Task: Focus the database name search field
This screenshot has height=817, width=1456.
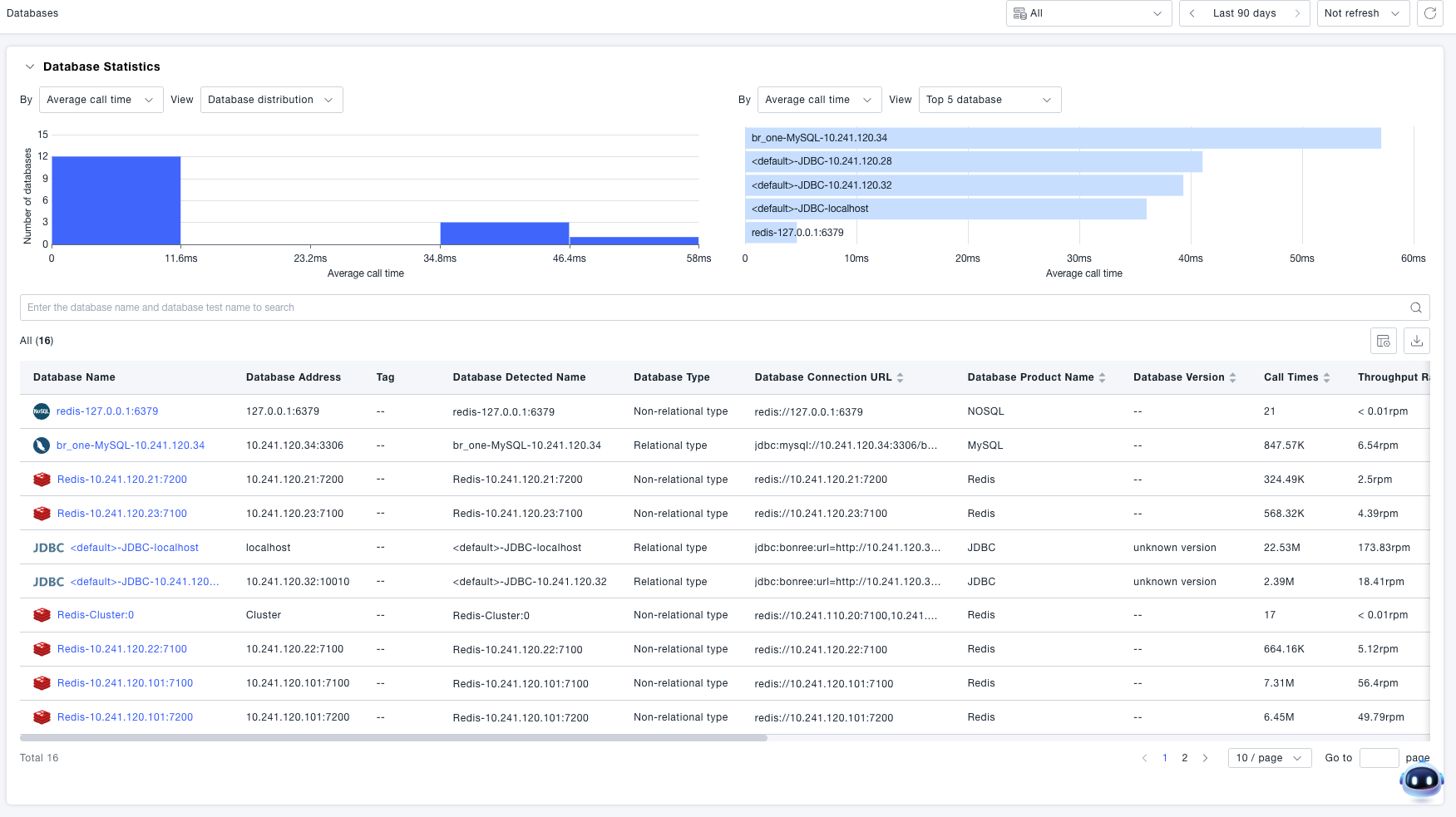Action: coord(707,308)
